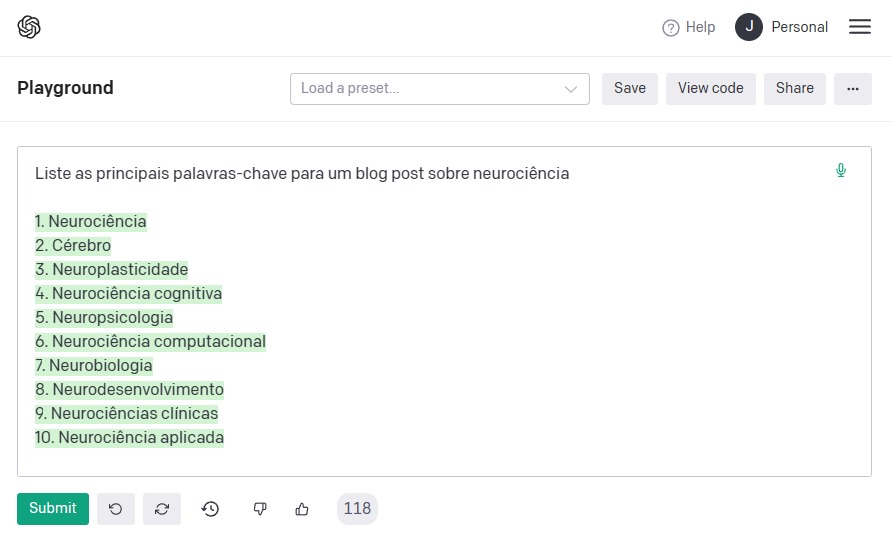Click the Save button
The image size is (892, 541).
[x=630, y=88]
